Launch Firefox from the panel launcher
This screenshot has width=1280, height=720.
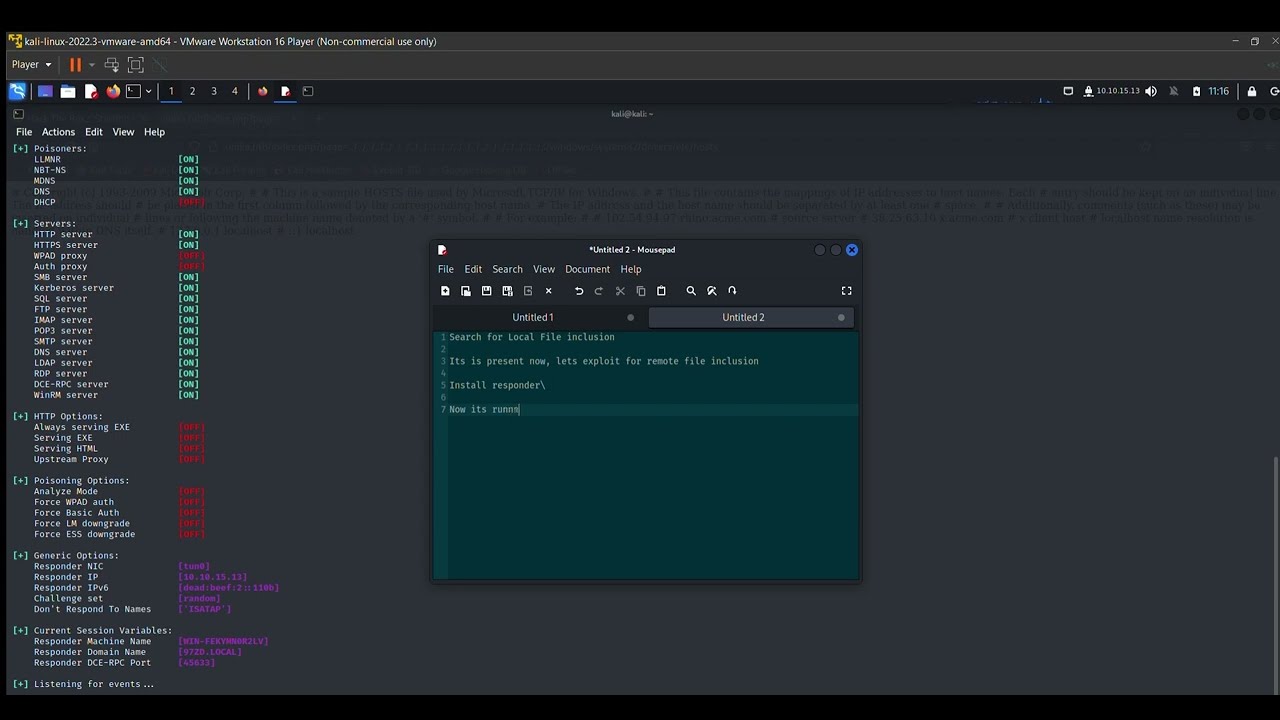tap(113, 91)
